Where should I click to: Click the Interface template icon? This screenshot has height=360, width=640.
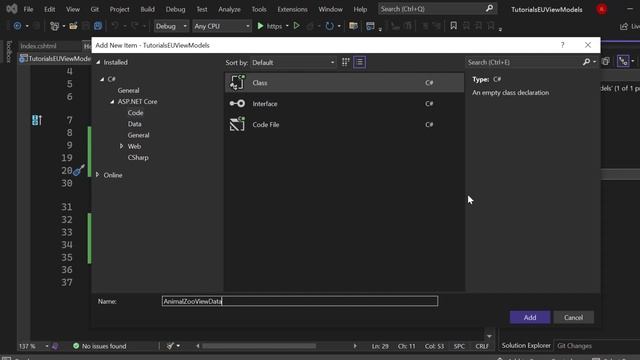[237, 104]
